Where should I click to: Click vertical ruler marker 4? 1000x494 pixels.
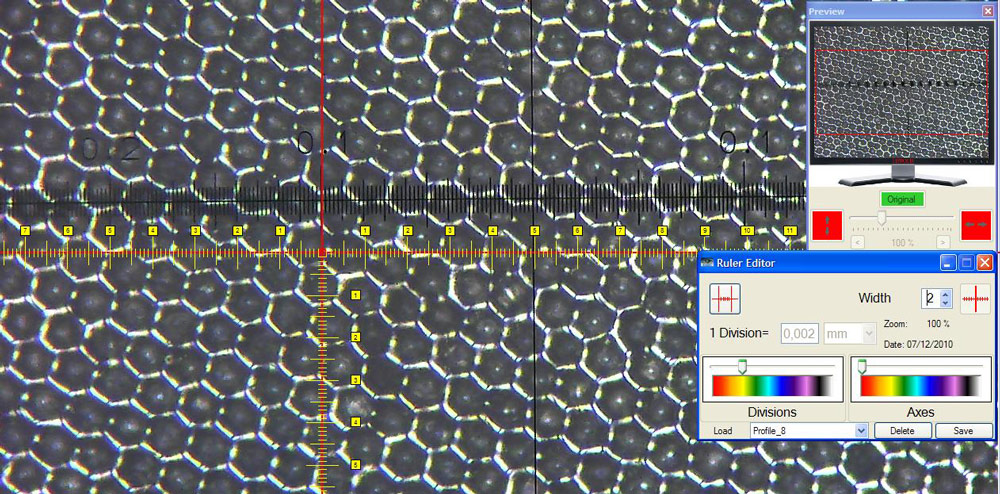[356, 422]
